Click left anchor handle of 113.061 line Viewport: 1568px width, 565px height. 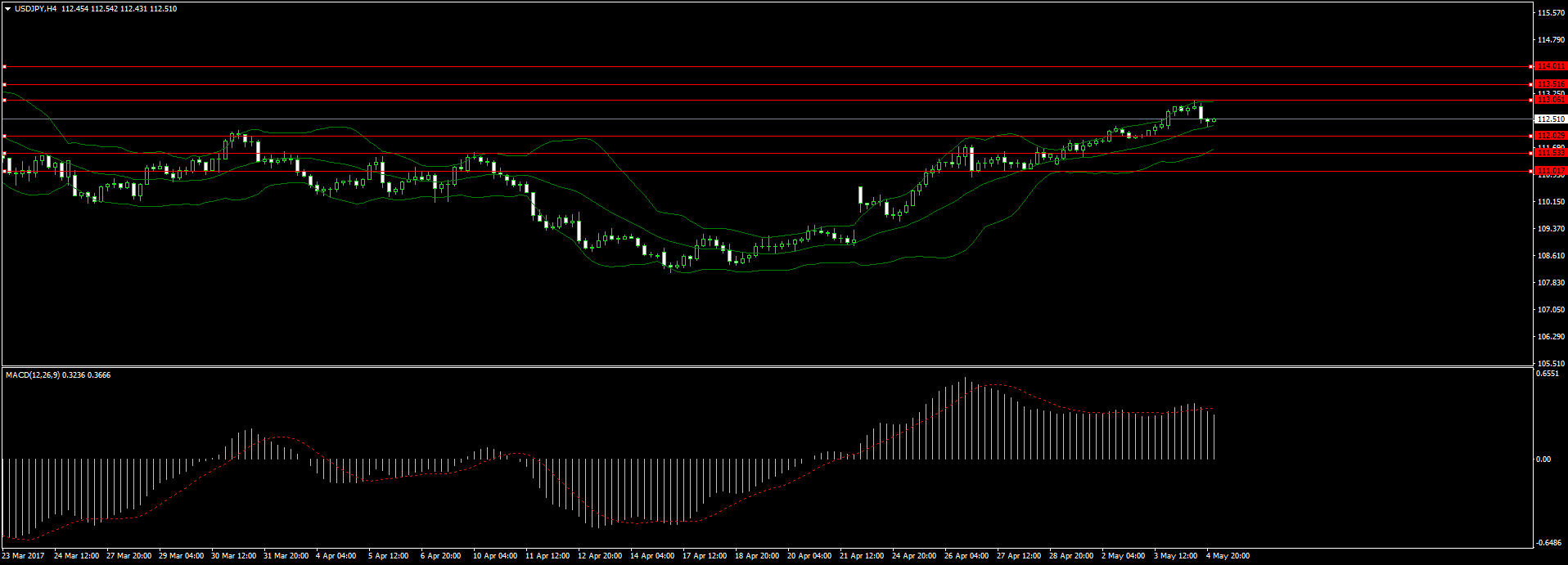point(4,100)
